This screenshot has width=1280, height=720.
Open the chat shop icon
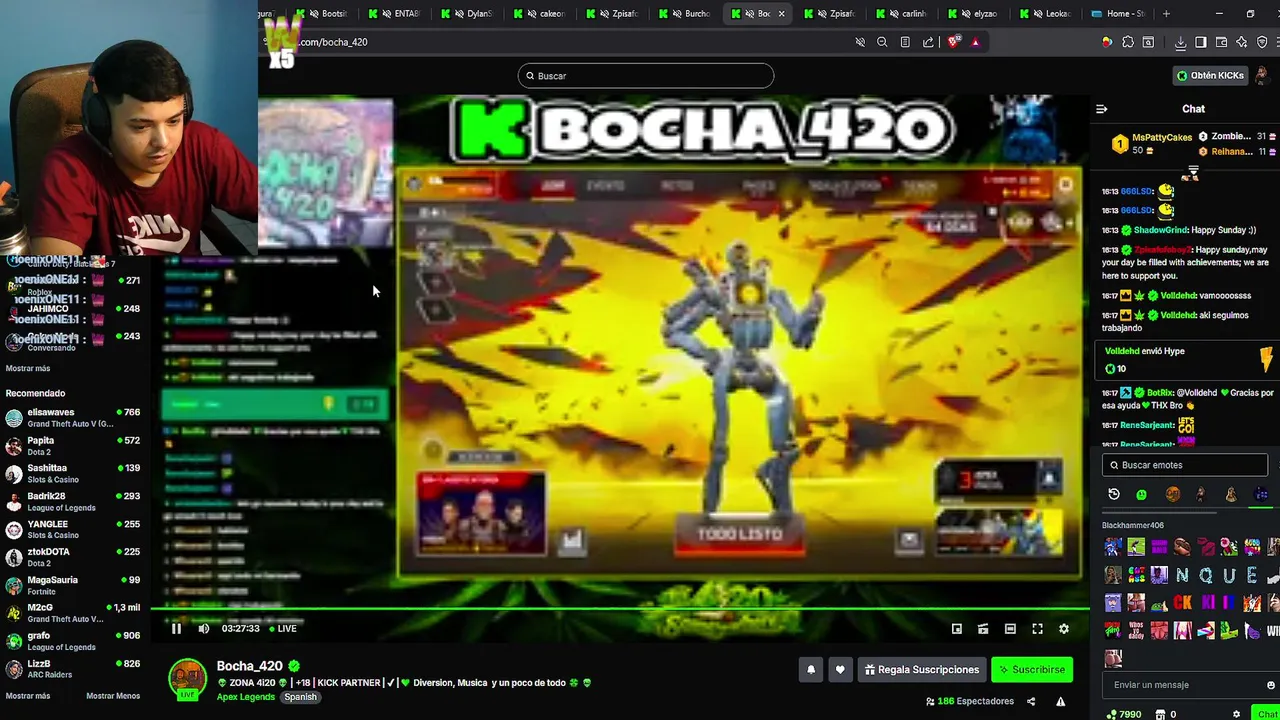coord(1159,714)
